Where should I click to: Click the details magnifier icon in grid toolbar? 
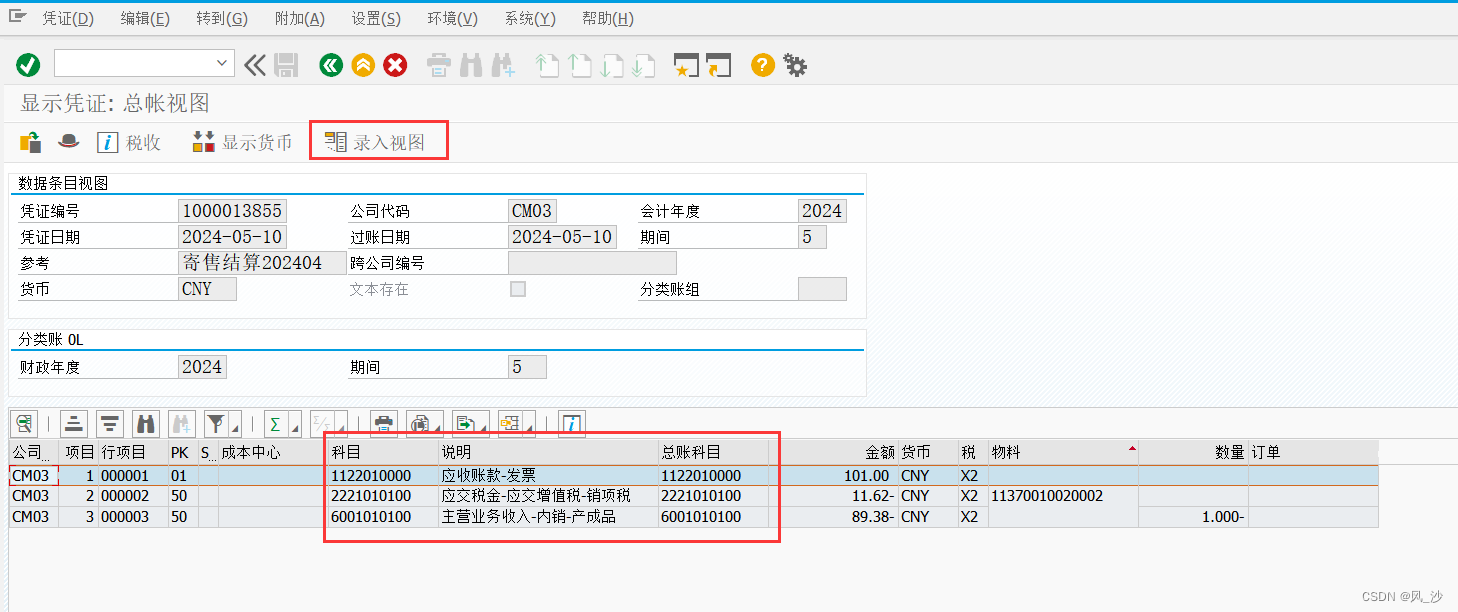[x=23, y=423]
